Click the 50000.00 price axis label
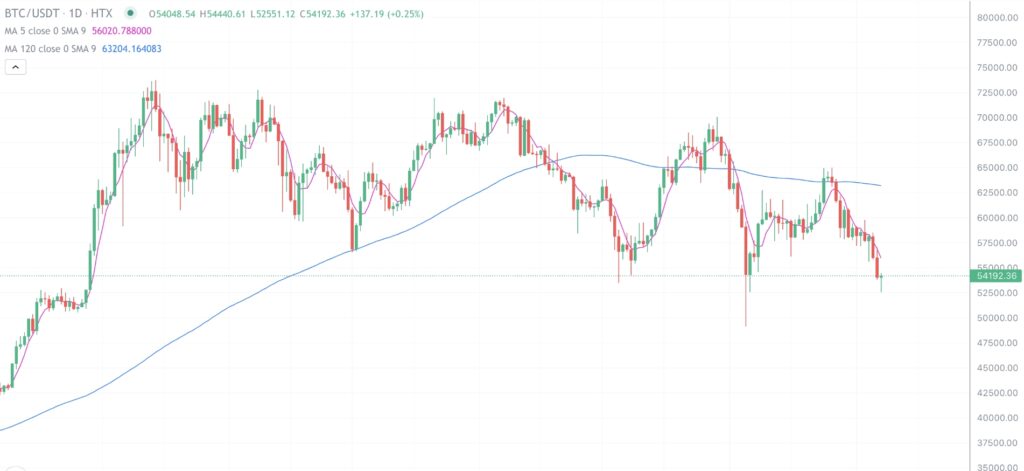The image size is (1024, 471). pyautogui.click(x=997, y=318)
